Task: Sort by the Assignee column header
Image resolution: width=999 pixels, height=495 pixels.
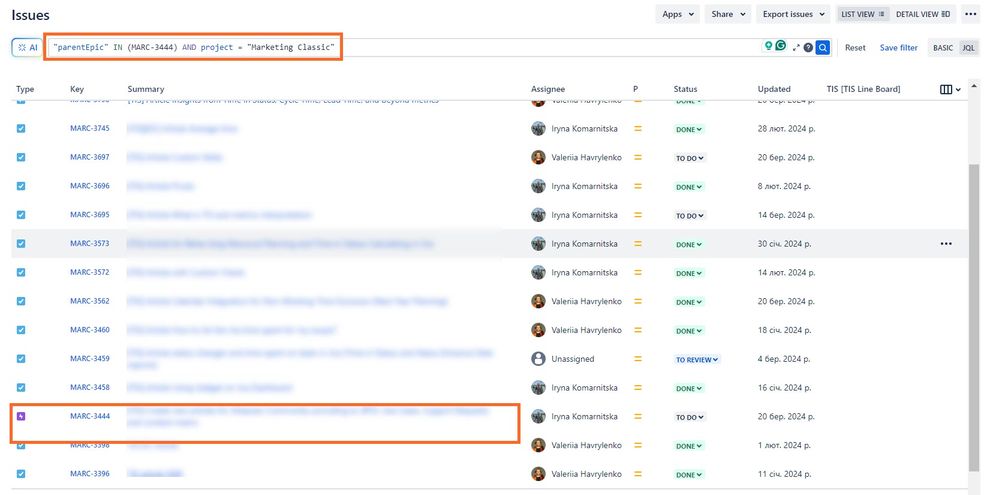Action: [548, 89]
